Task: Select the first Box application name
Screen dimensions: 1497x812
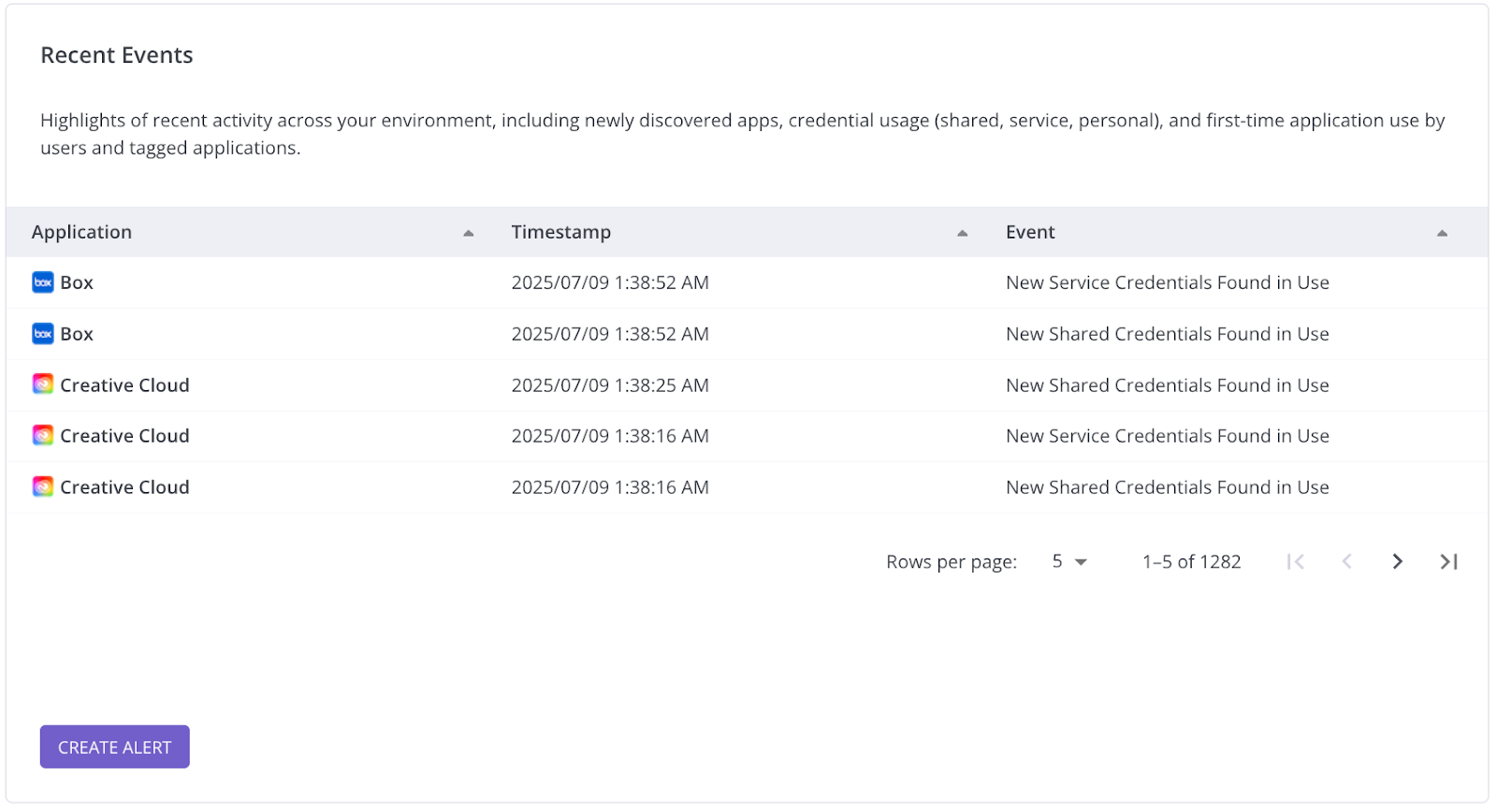Action: (x=77, y=283)
